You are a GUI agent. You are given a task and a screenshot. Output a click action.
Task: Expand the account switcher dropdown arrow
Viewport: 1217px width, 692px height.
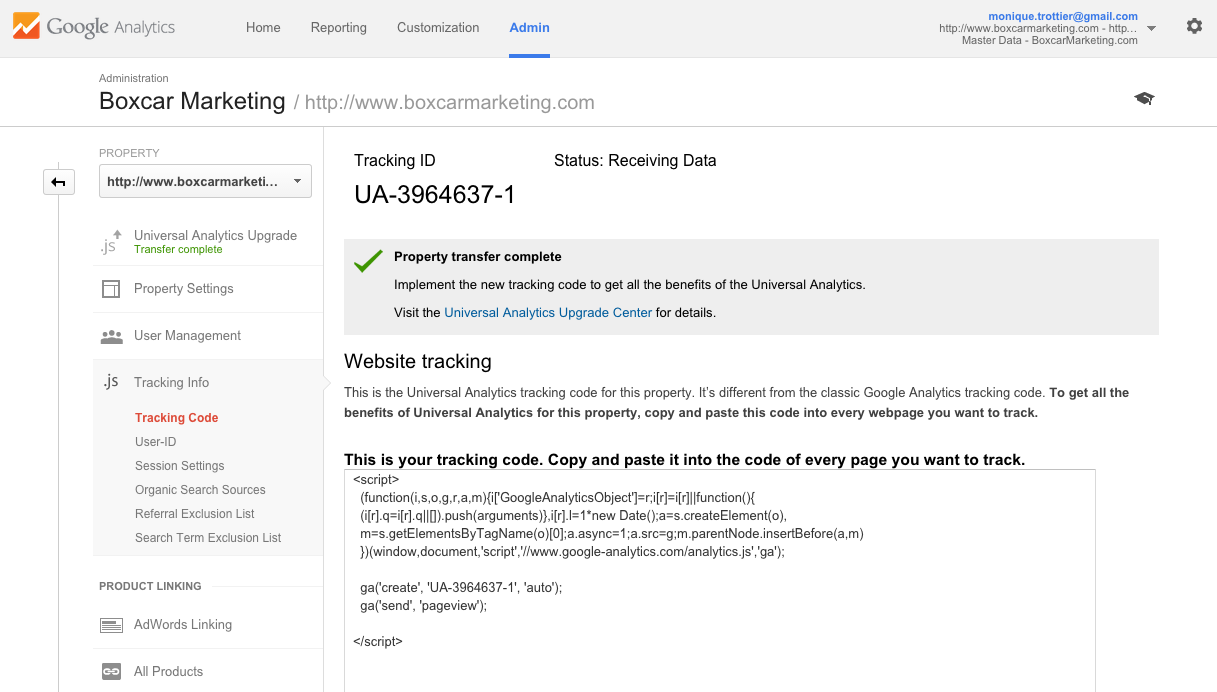point(1151,29)
